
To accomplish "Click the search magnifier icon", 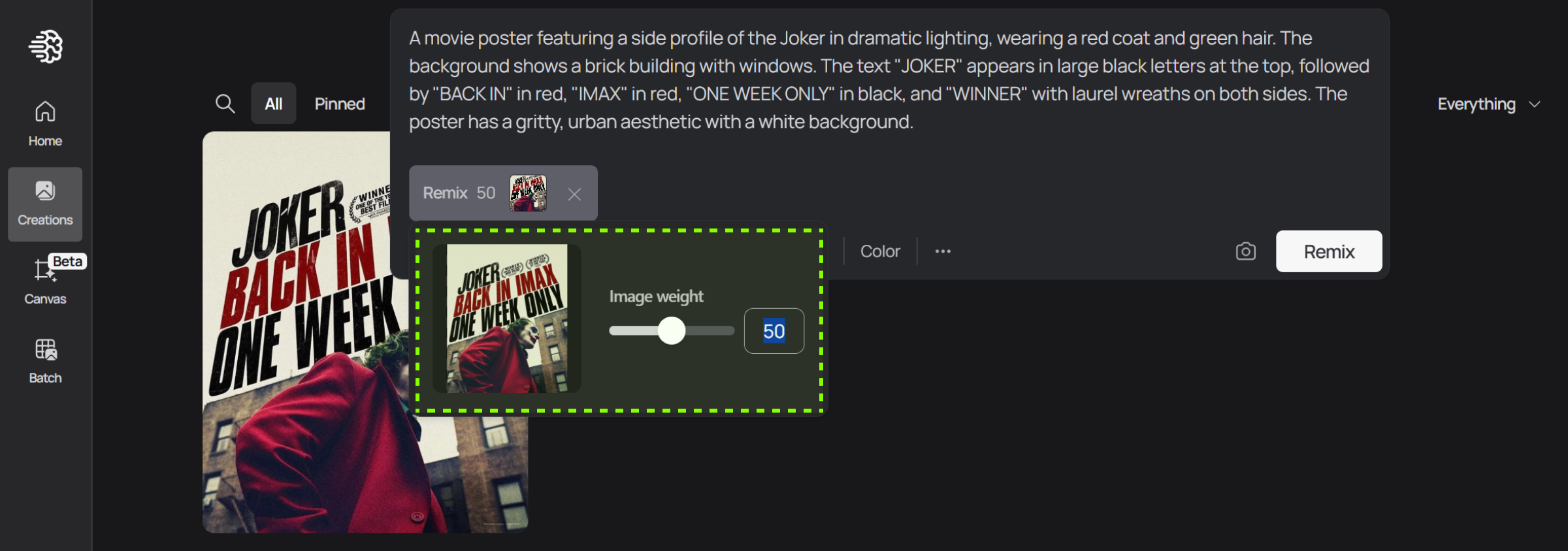I will coord(225,103).
